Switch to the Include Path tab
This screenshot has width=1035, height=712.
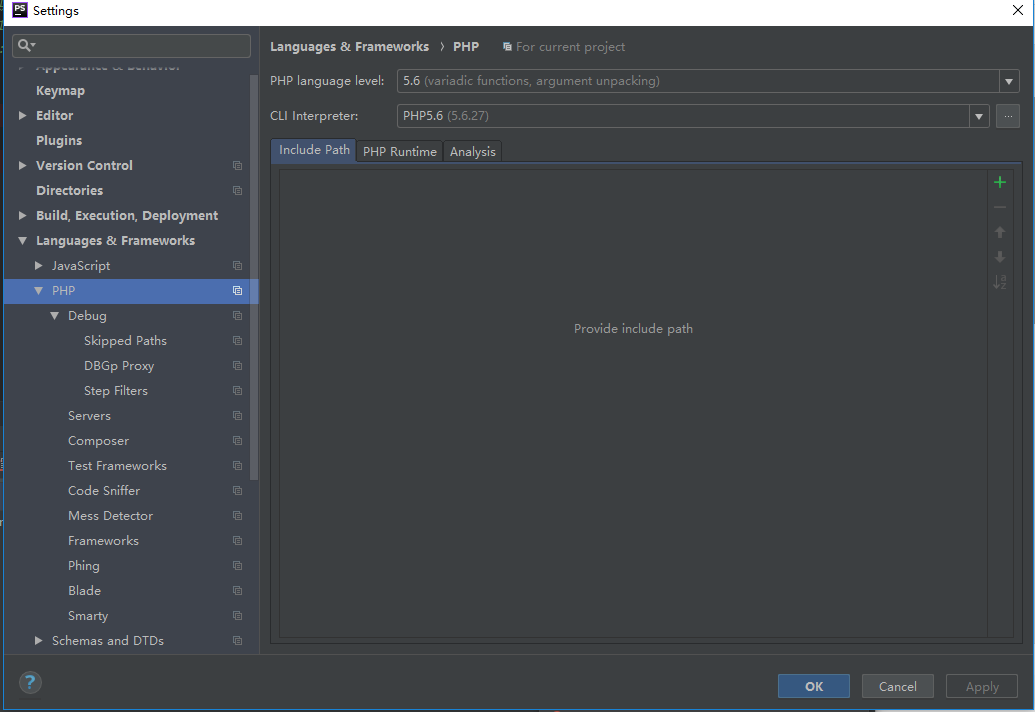(314, 150)
